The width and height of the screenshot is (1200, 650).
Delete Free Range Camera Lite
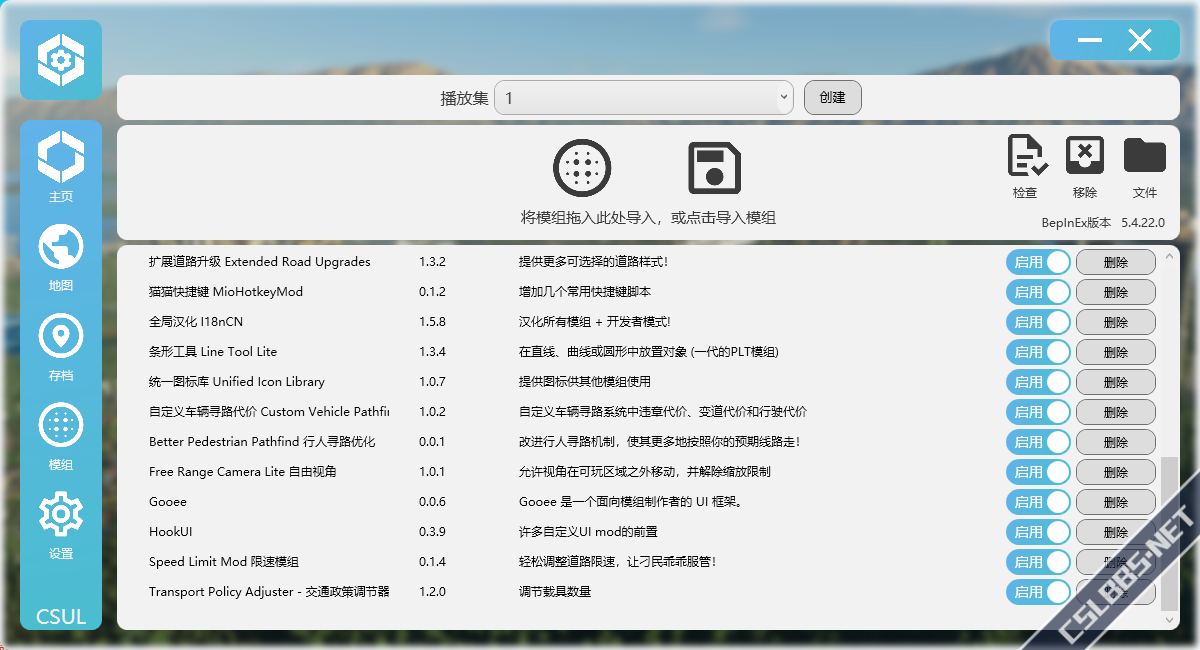1116,472
